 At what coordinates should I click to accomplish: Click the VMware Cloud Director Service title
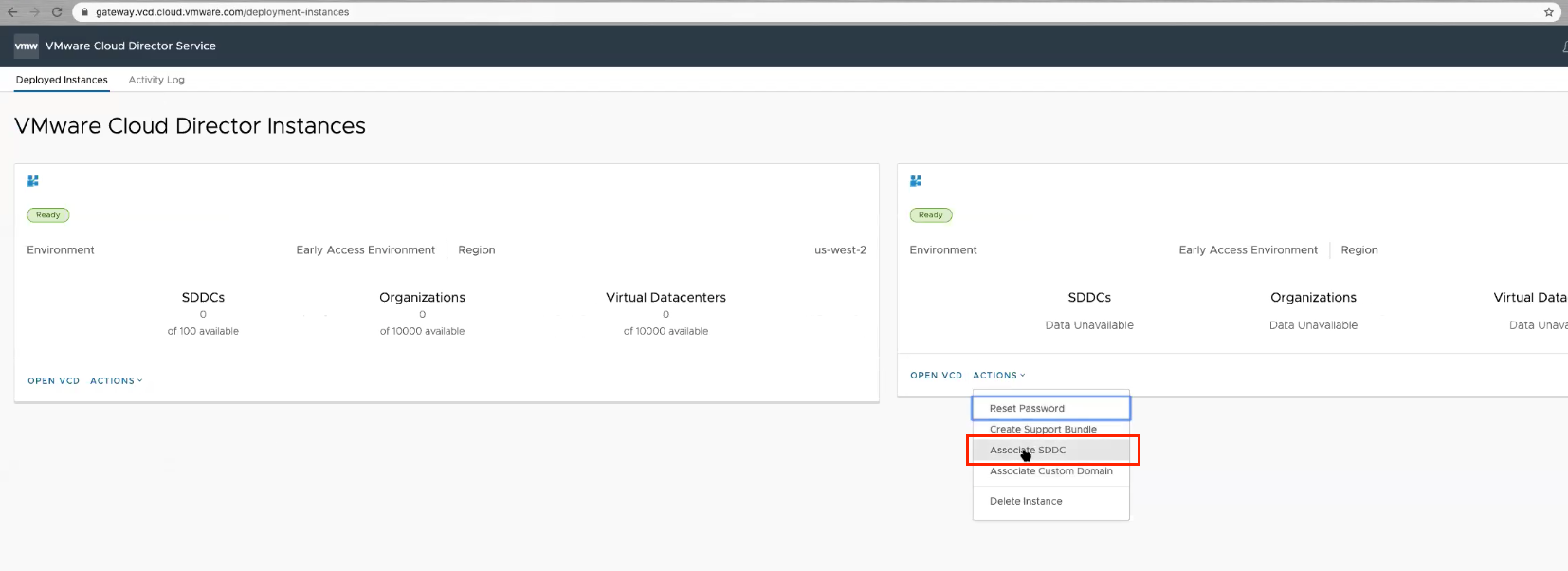point(131,46)
